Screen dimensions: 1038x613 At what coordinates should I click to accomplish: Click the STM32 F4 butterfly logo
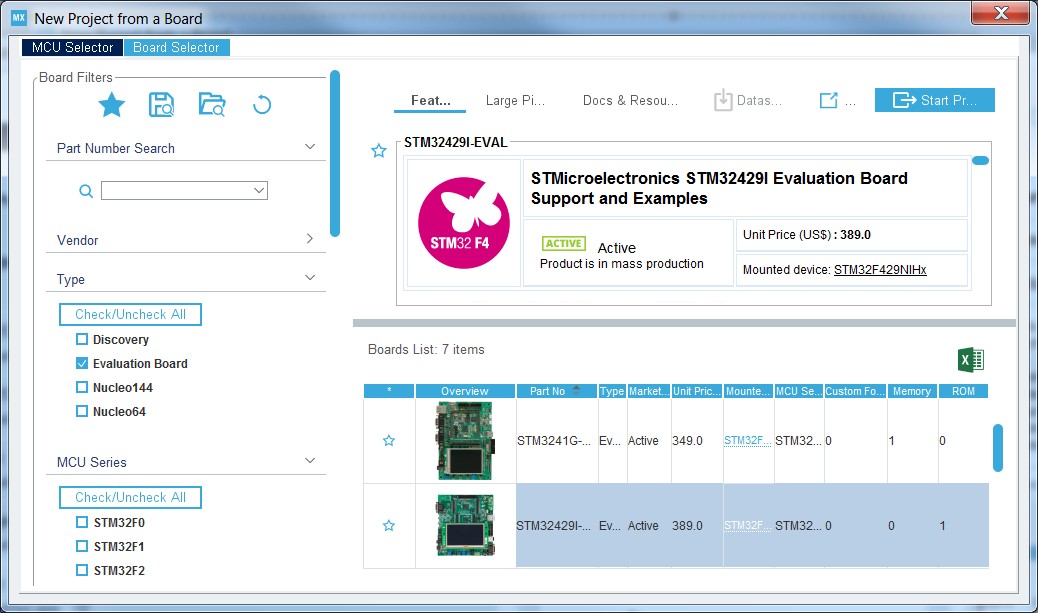(x=464, y=222)
